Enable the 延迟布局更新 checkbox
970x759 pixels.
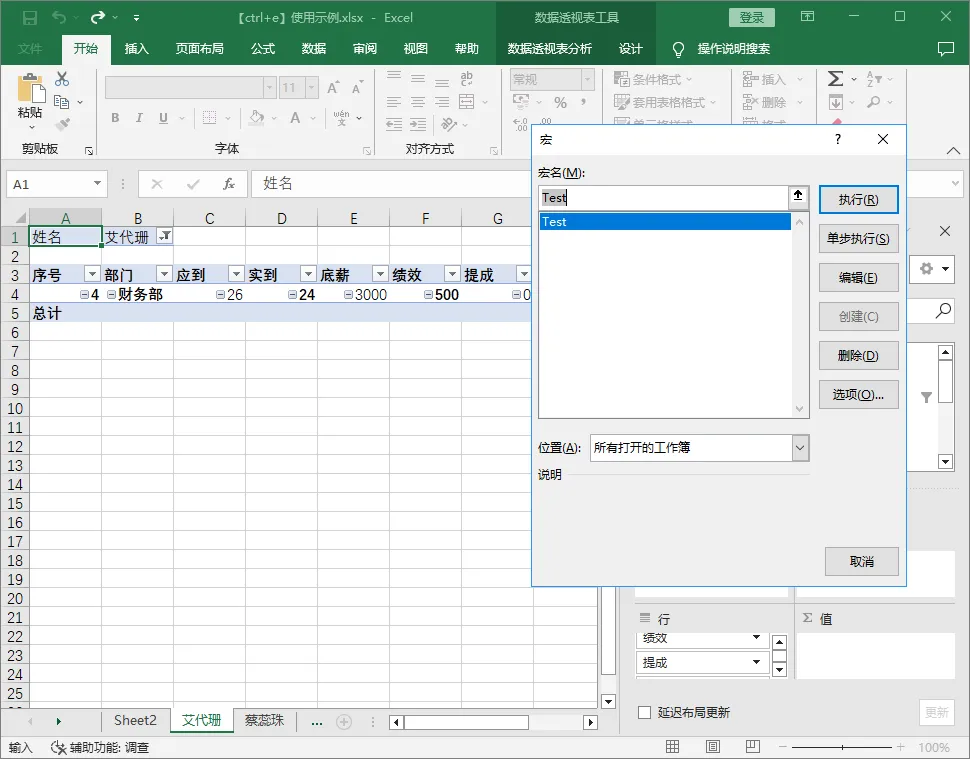click(644, 712)
